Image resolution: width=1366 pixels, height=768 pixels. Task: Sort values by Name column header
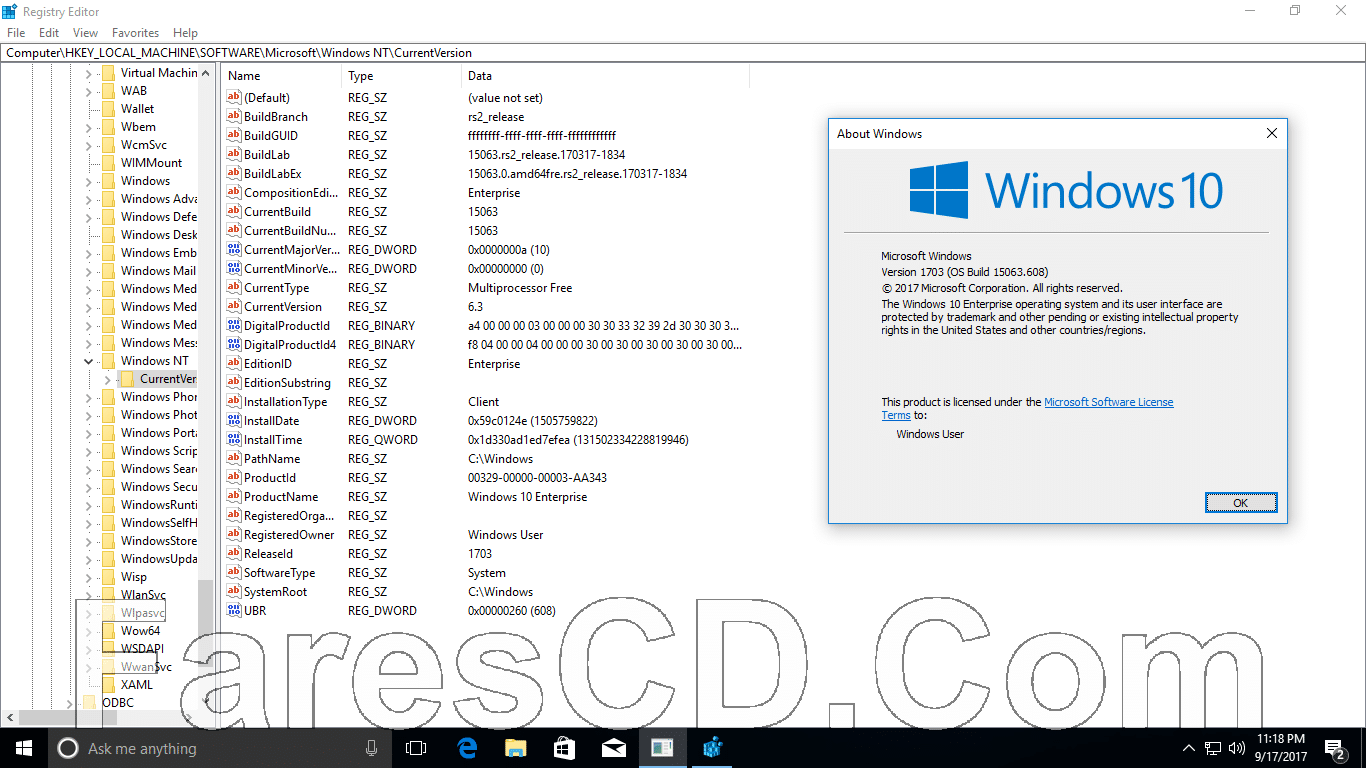pyautogui.click(x=283, y=76)
